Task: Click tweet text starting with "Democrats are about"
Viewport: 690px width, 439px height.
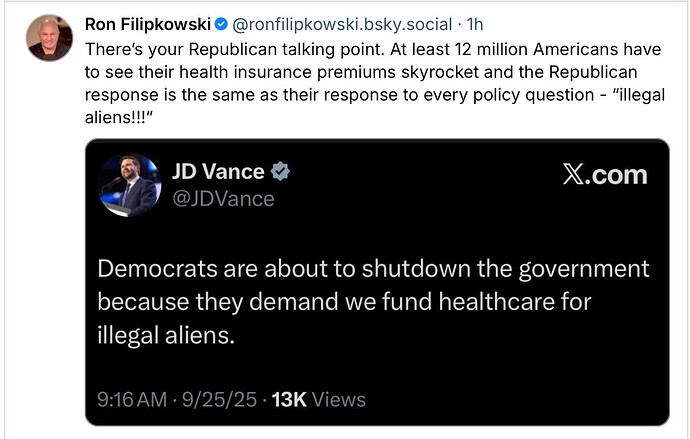Action: pyautogui.click(x=373, y=301)
